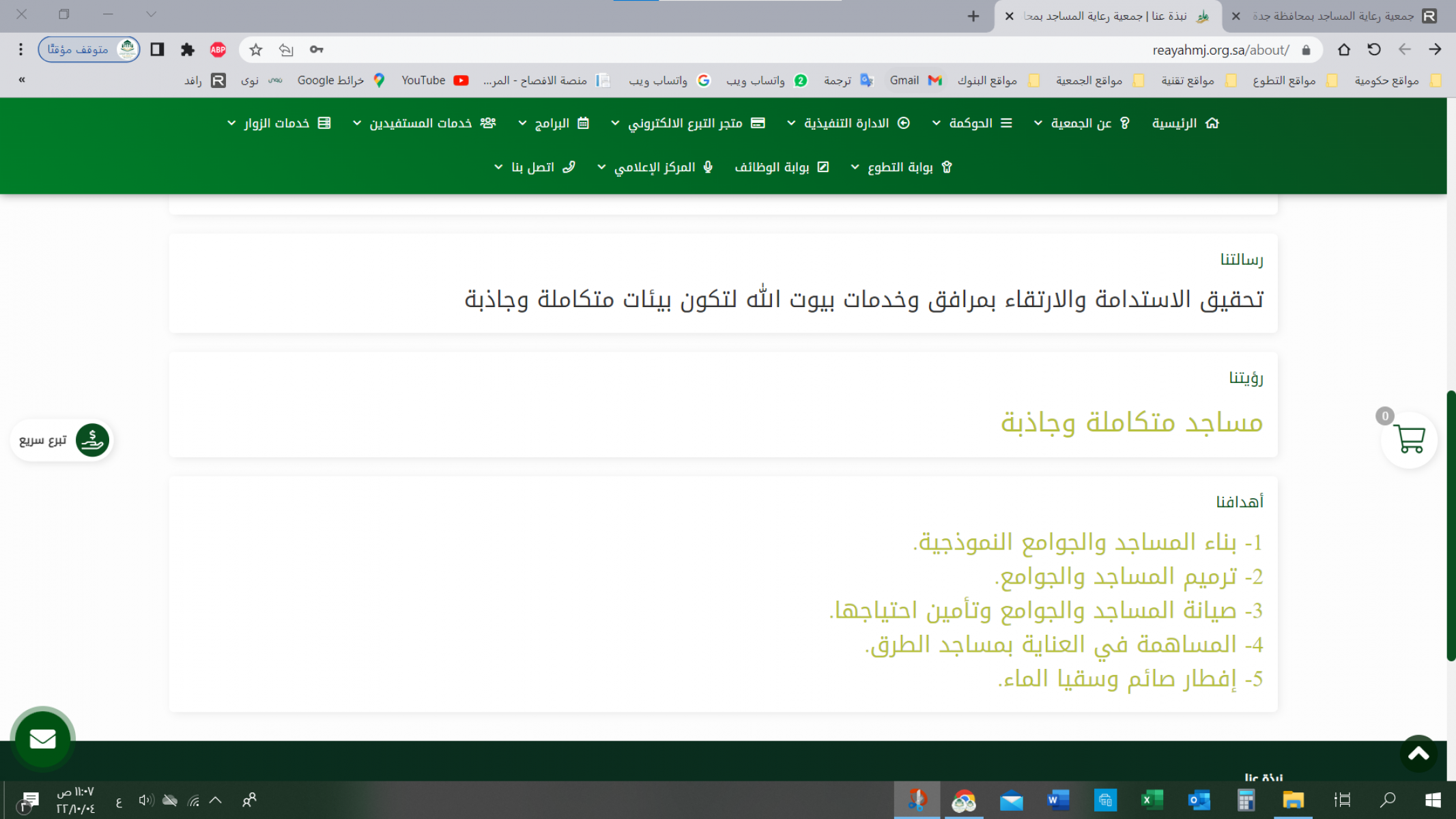This screenshot has height=819, width=1456.
Task: Open Excel from the Windows taskbar
Action: pyautogui.click(x=1152, y=800)
